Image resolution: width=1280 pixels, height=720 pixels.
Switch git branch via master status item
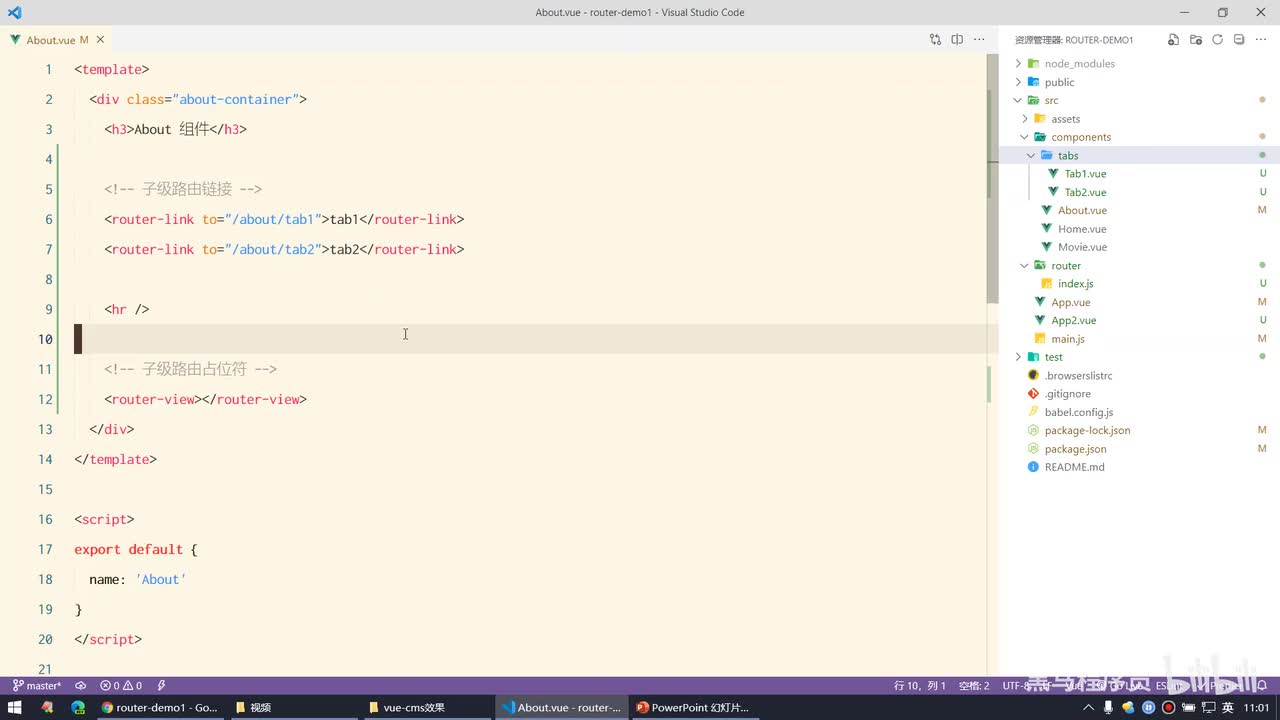pos(37,686)
